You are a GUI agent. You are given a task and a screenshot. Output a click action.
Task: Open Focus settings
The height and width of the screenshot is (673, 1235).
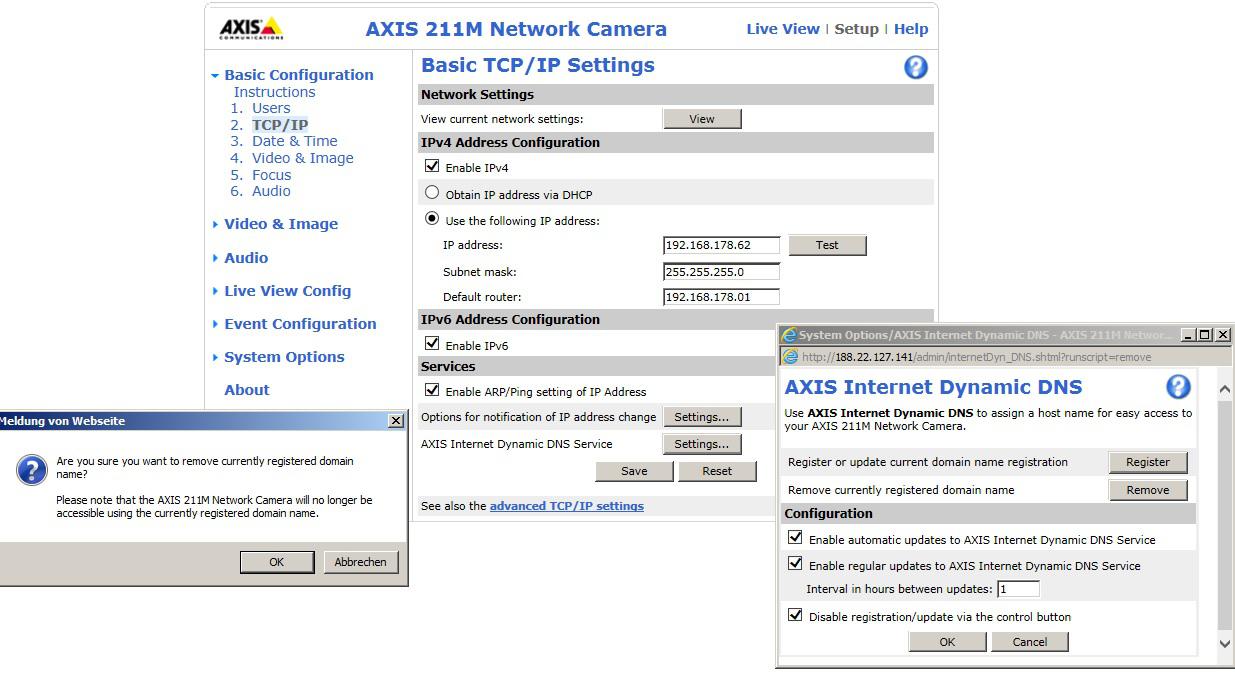tap(271, 175)
